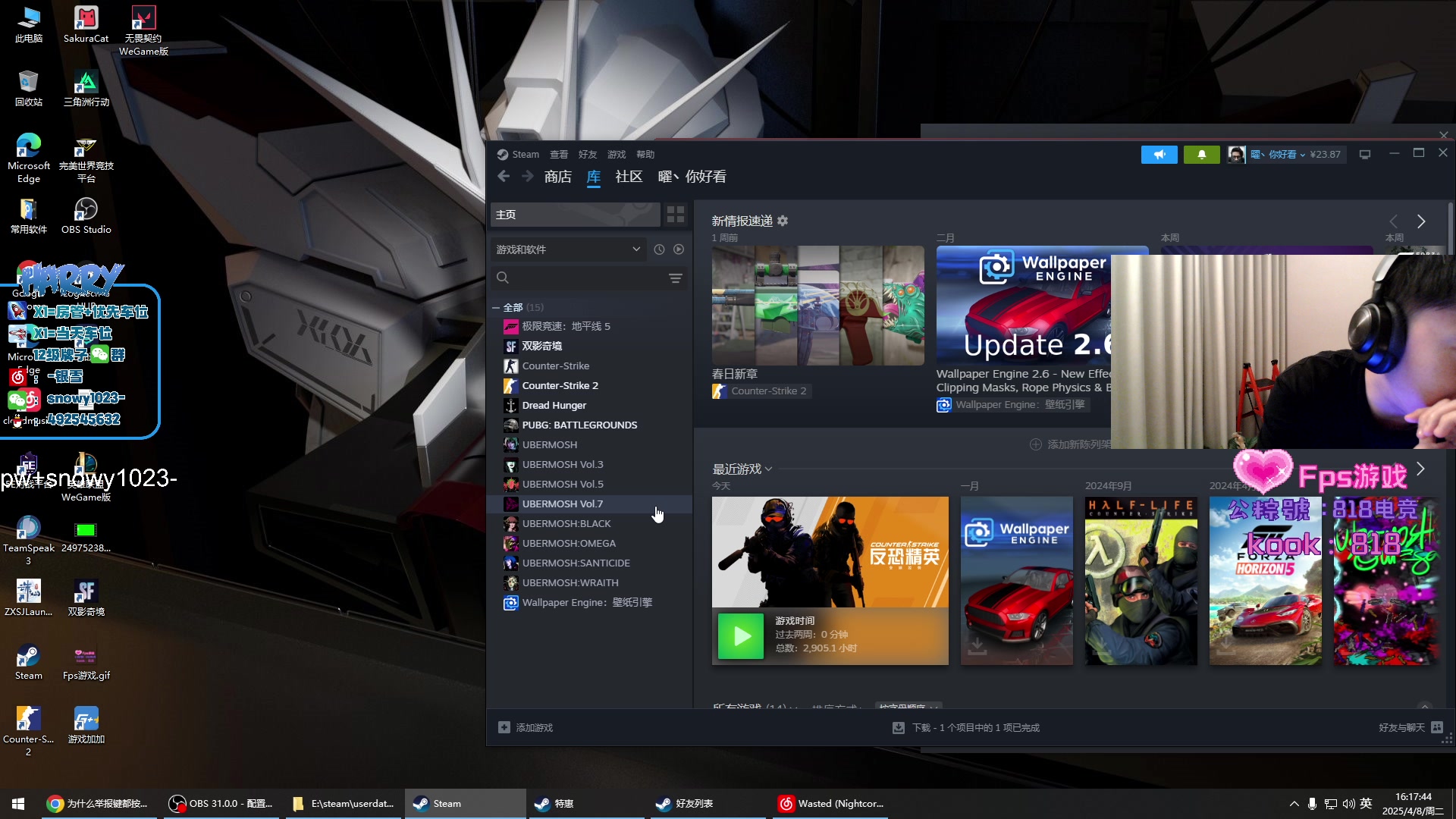Click the Steam announcements megaphone icon
Image resolution: width=1456 pixels, height=819 pixels.
coord(1159,155)
